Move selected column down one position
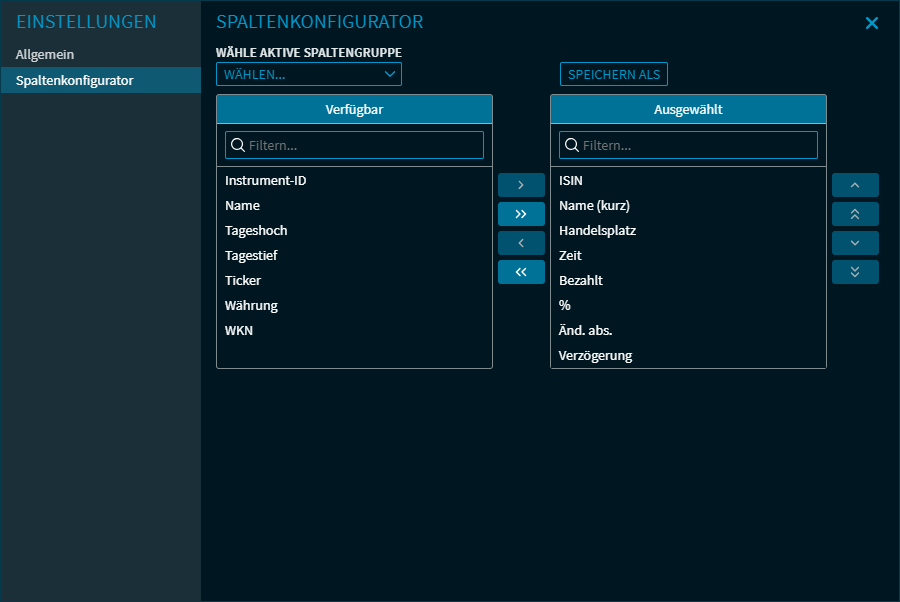The height and width of the screenshot is (602, 900). pos(855,243)
